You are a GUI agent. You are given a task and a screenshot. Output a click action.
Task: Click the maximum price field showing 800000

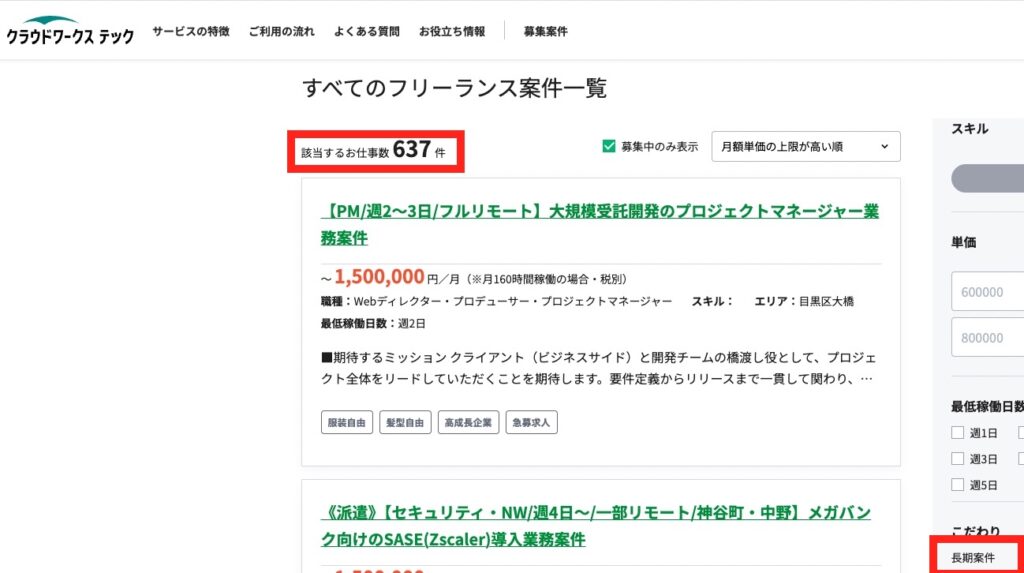point(987,337)
